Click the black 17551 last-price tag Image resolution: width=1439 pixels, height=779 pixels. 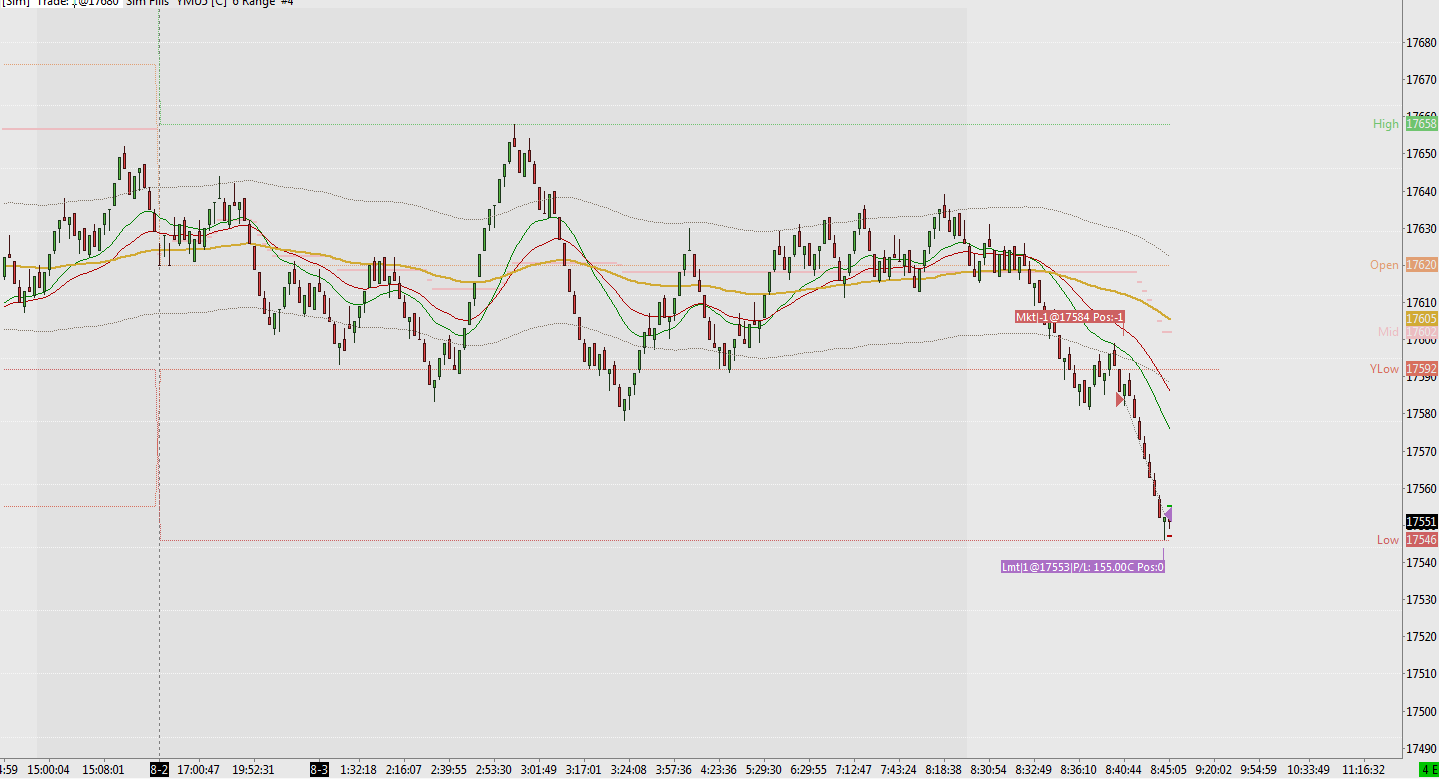[1421, 522]
